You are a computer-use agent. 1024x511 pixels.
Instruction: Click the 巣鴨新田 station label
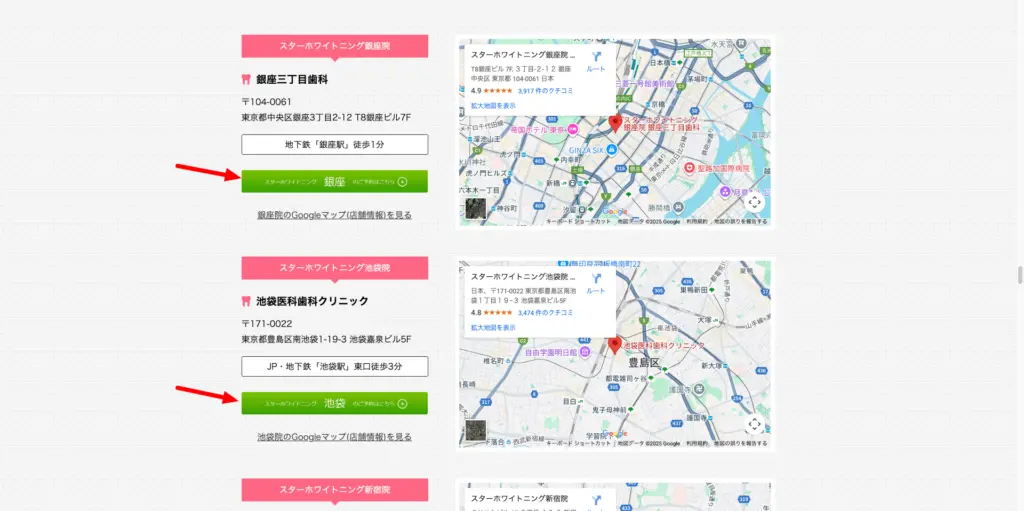tap(695, 288)
